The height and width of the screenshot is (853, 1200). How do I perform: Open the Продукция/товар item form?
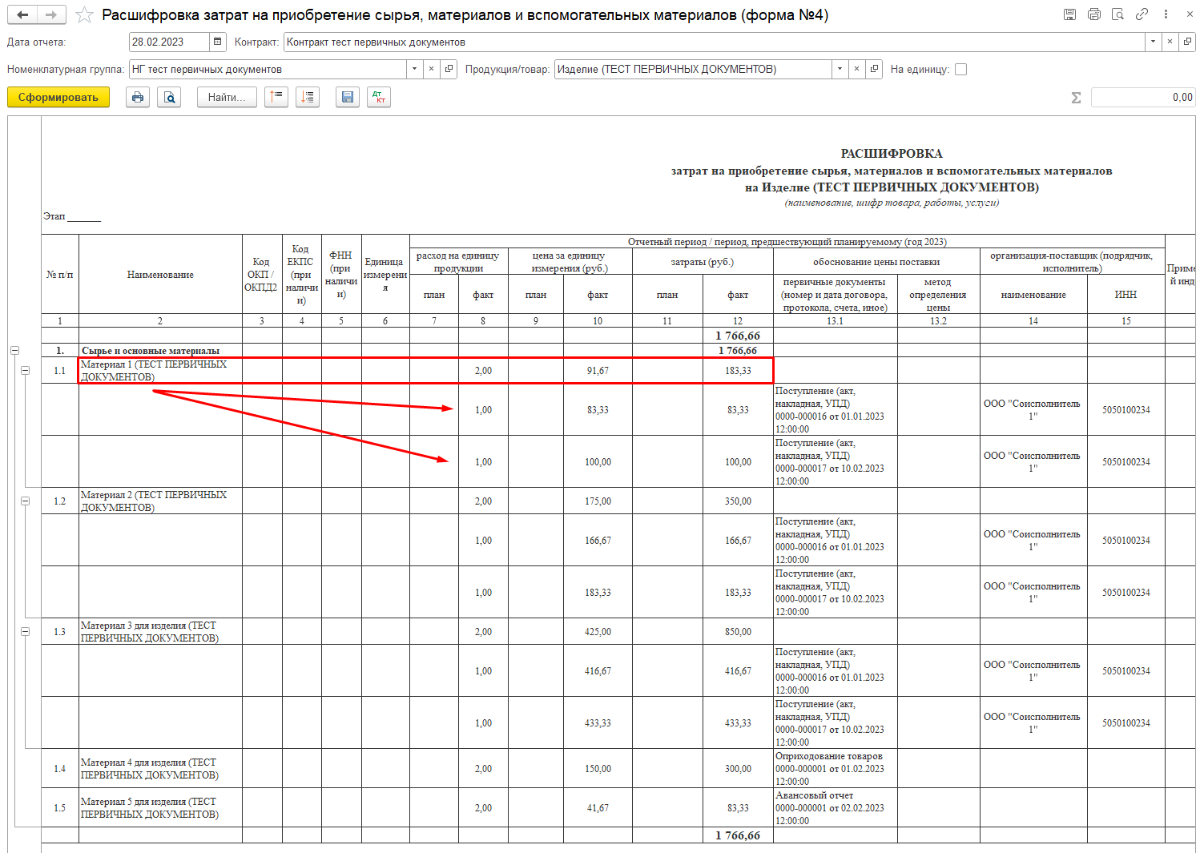click(x=875, y=69)
